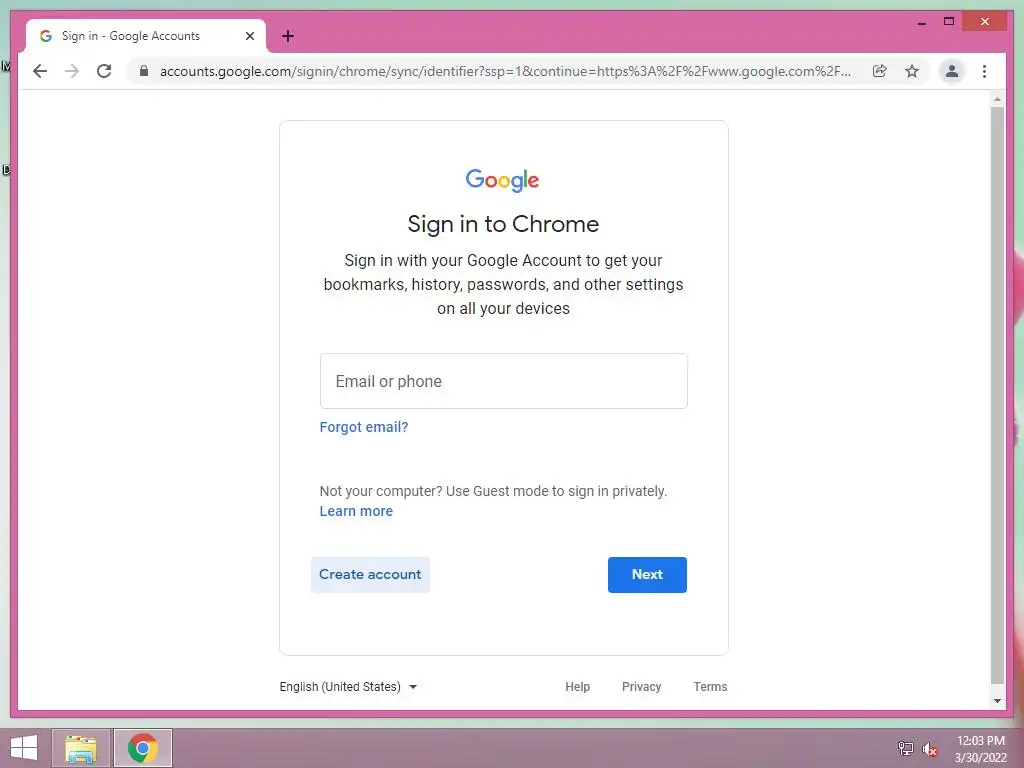This screenshot has width=1024, height=768.
Task: Go back with the browser back arrow
Action: (40, 71)
